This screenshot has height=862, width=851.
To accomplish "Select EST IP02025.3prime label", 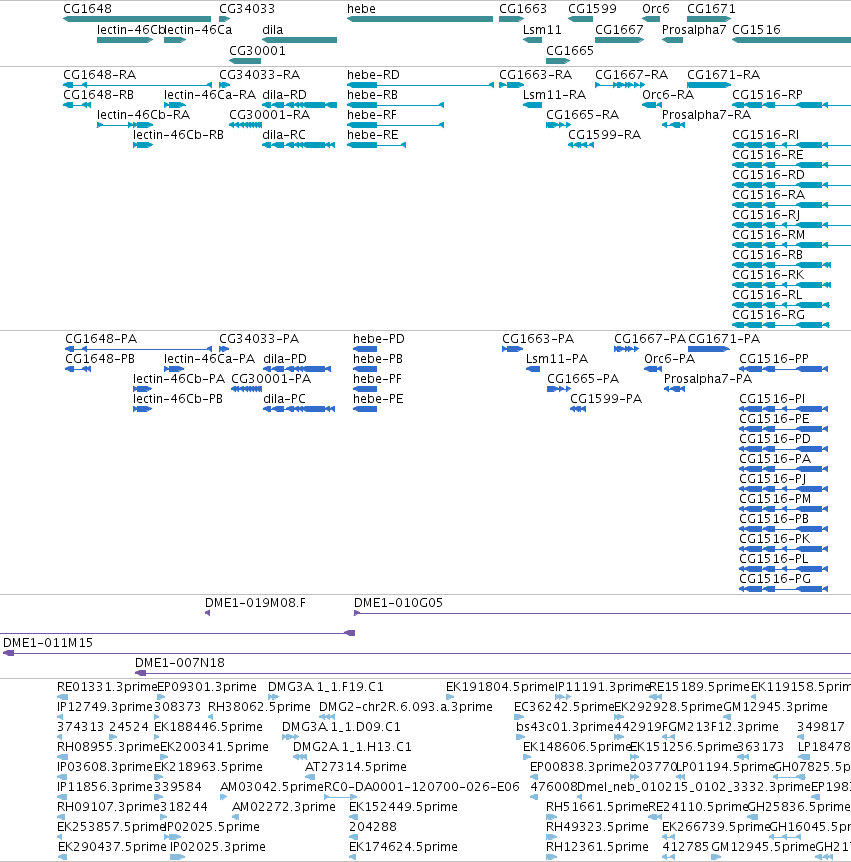I will (x=218, y=847).
